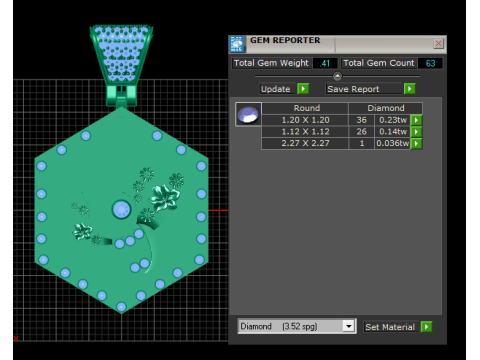Click the Update button label
Image resolution: width=480 pixels, height=360 pixels.
(x=276, y=89)
